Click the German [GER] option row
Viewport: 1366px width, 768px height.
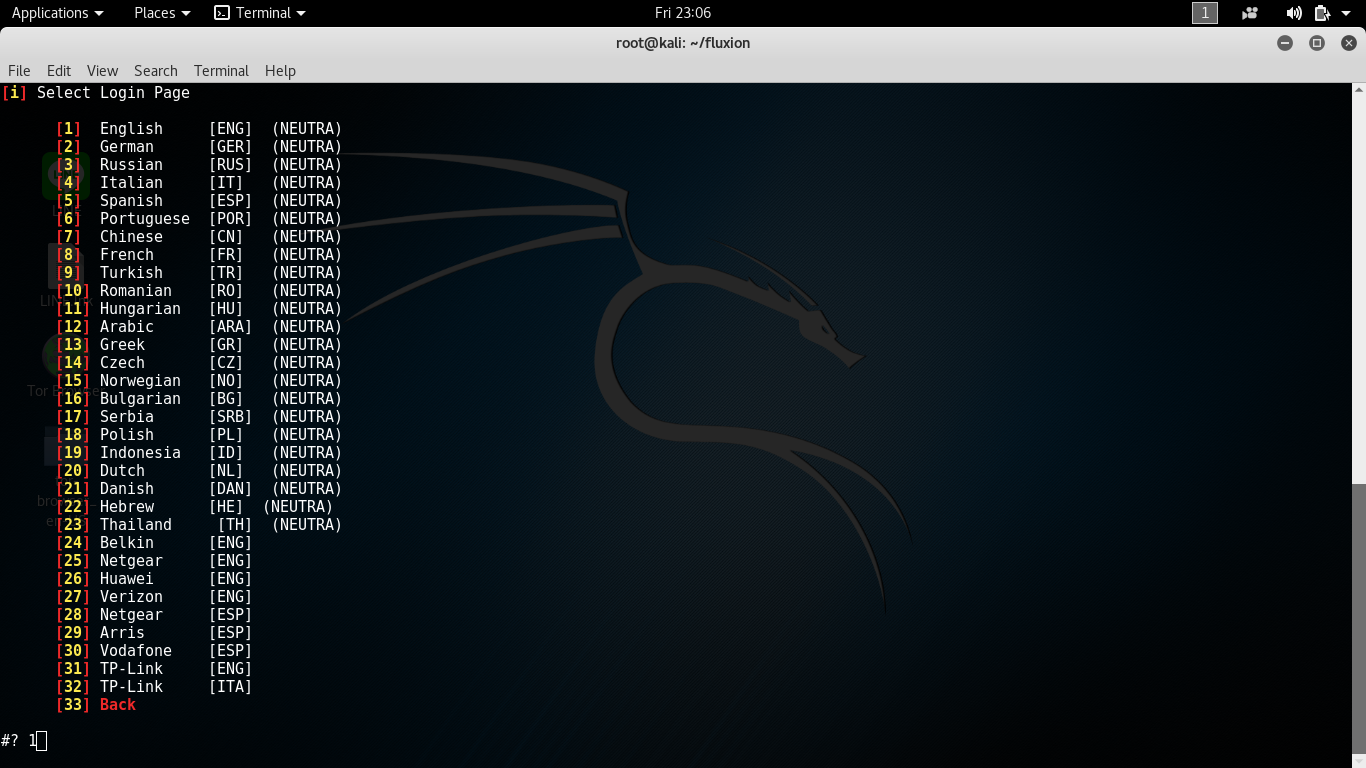click(x=199, y=147)
